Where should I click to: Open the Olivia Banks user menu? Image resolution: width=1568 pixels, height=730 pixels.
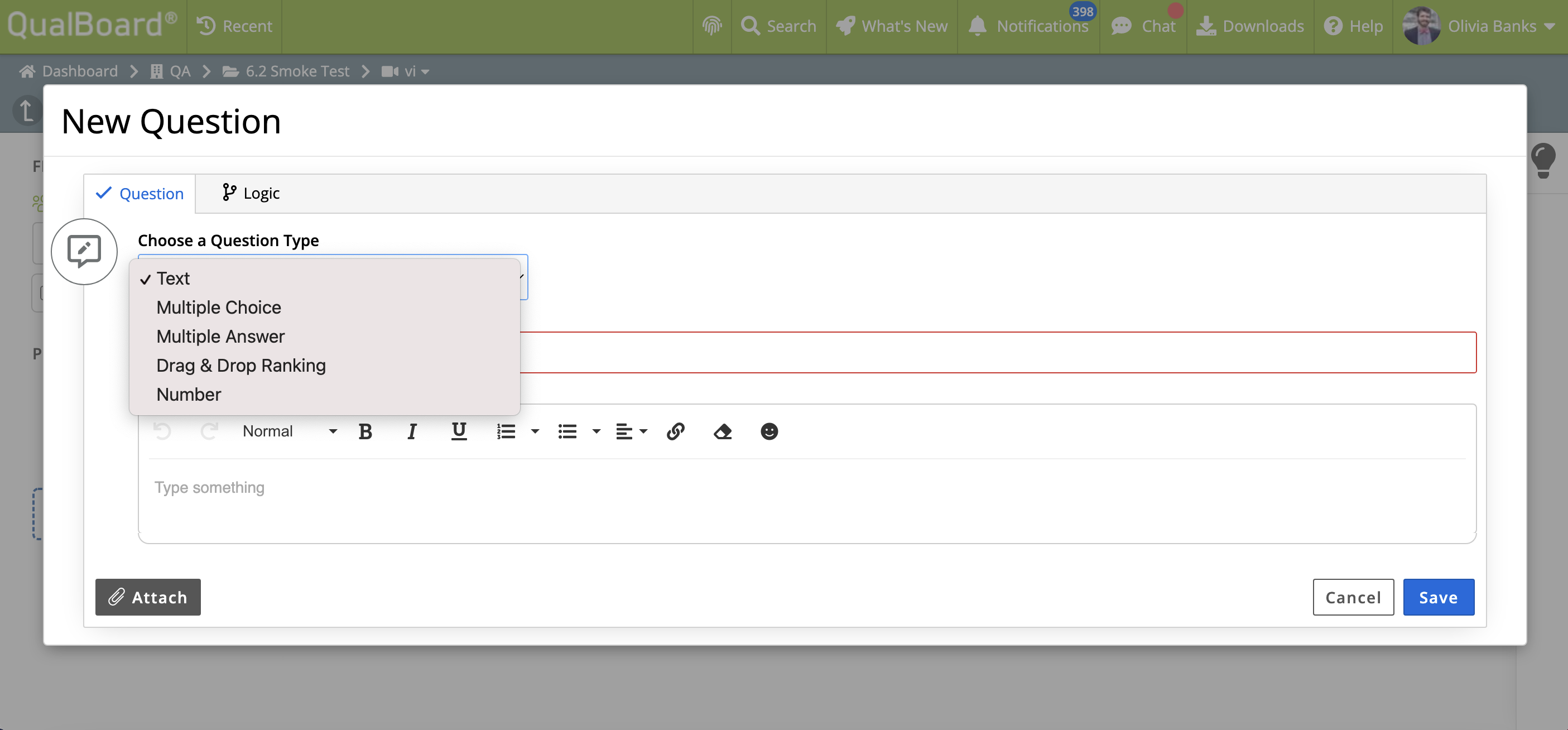pos(1480,26)
